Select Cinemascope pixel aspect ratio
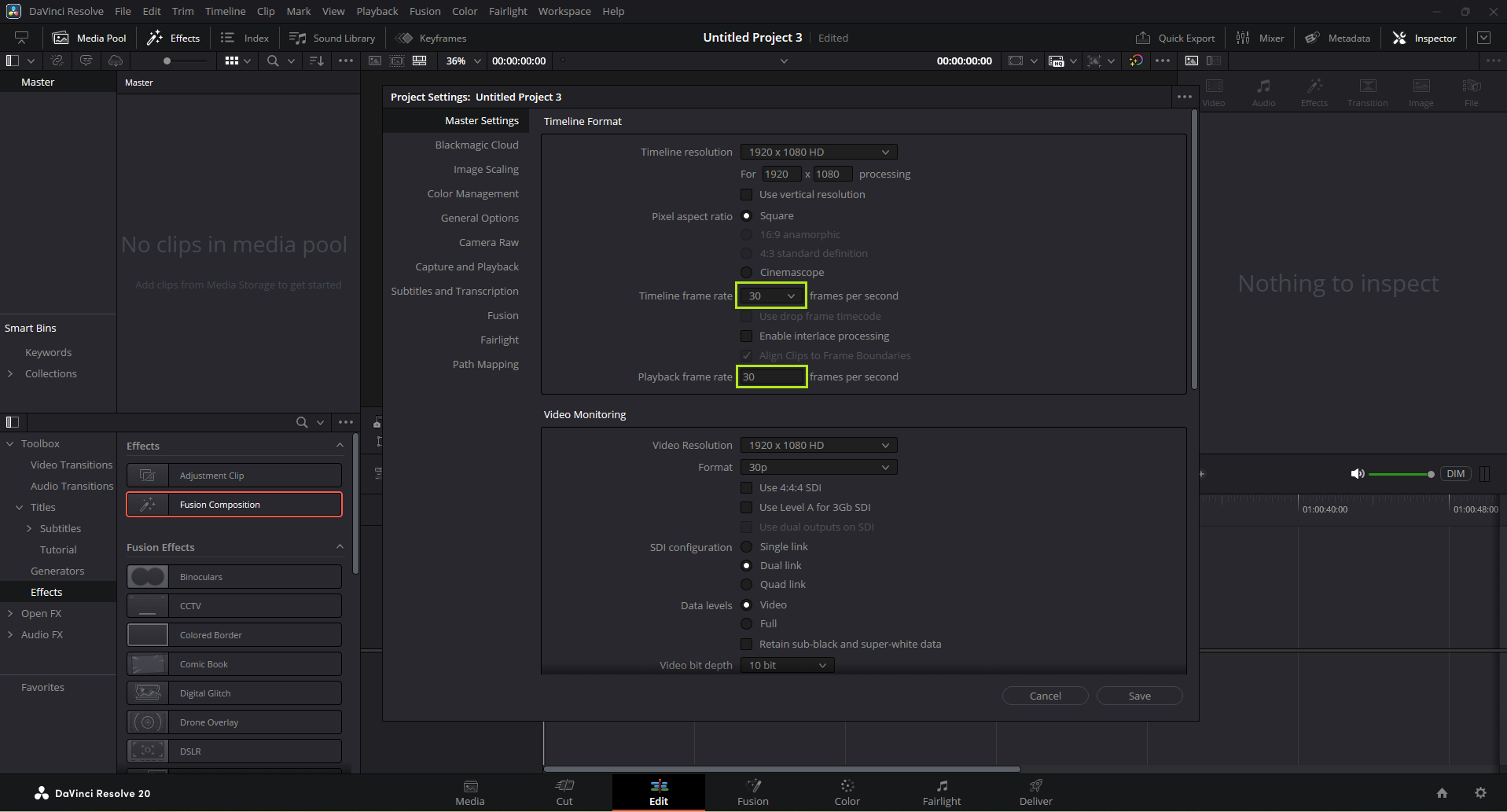 (747, 273)
